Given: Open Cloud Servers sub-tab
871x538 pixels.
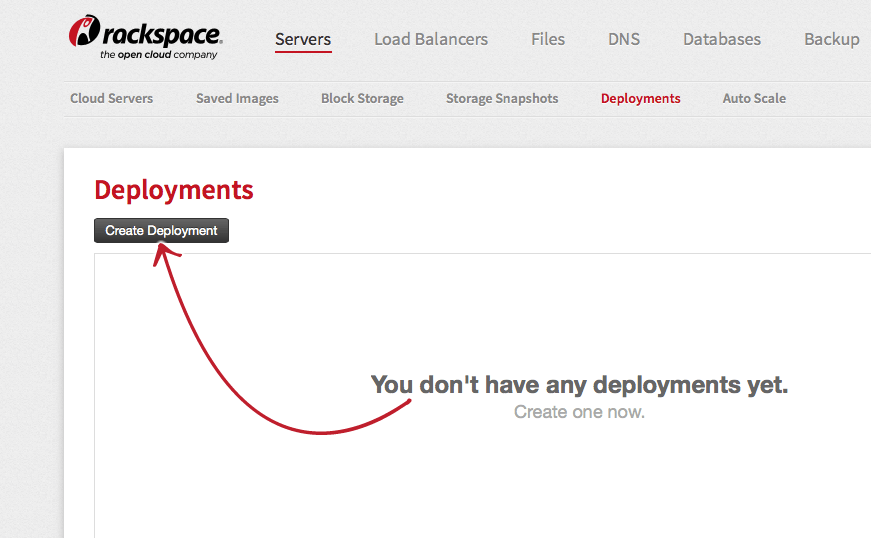Looking at the screenshot, I should 112,98.
